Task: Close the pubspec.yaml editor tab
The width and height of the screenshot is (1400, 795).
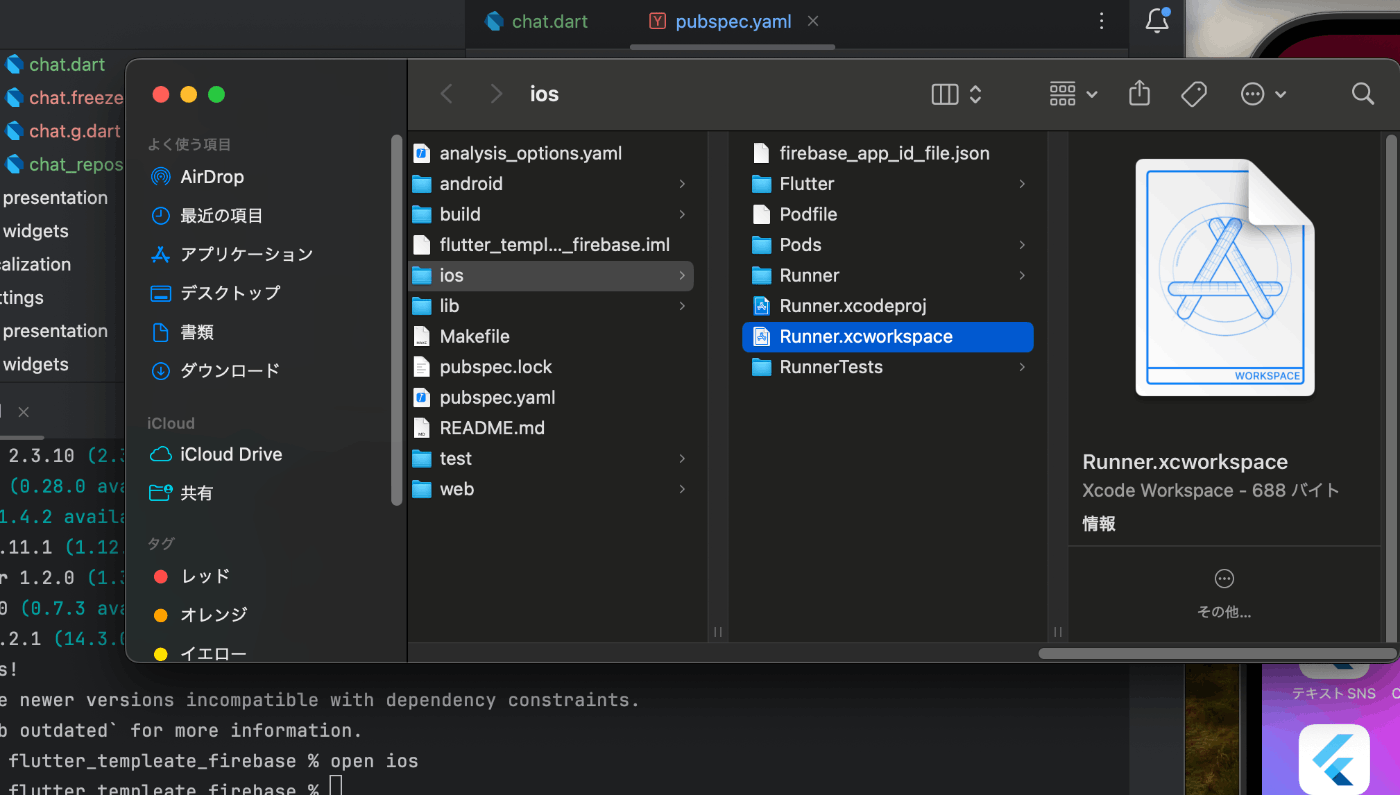Action: [813, 21]
